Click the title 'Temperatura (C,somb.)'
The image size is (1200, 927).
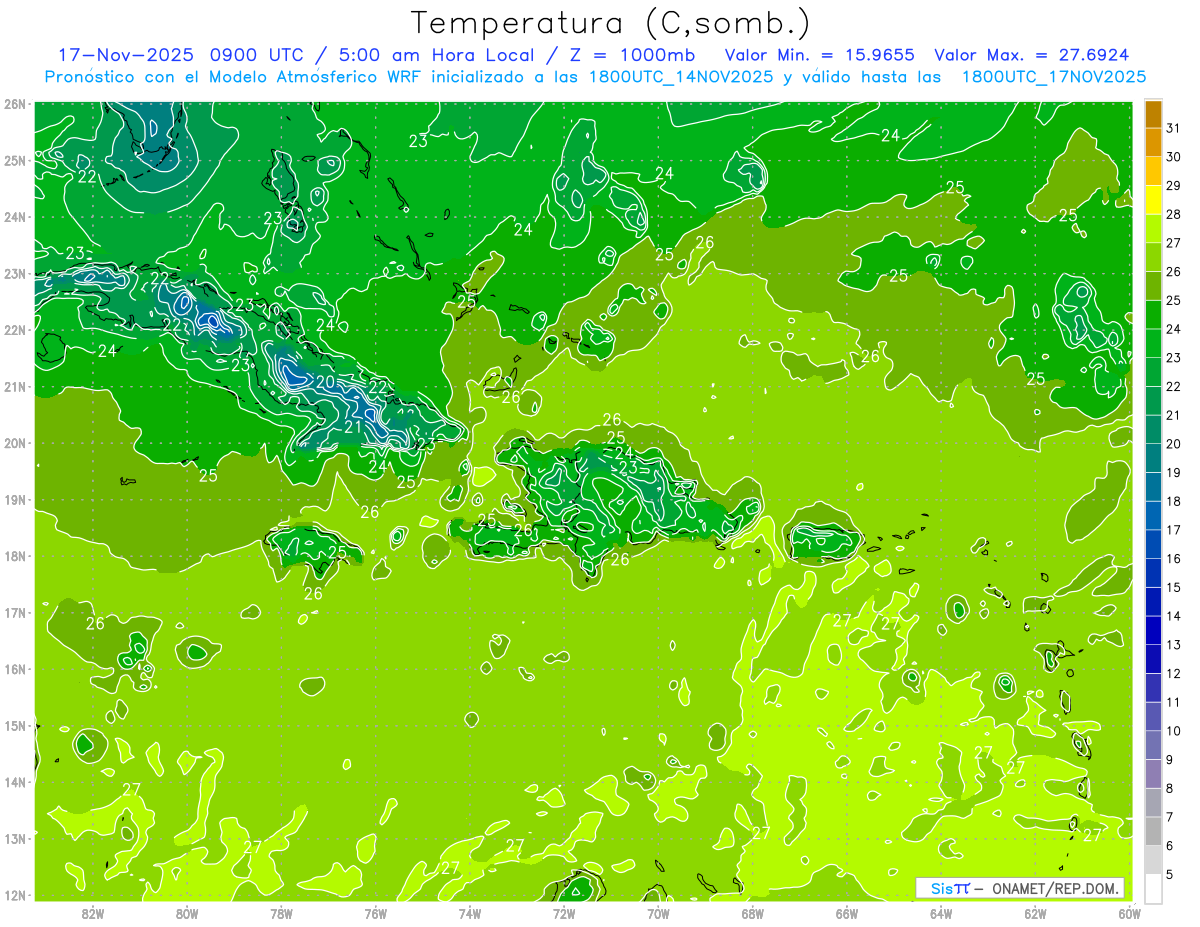[x=610, y=23]
